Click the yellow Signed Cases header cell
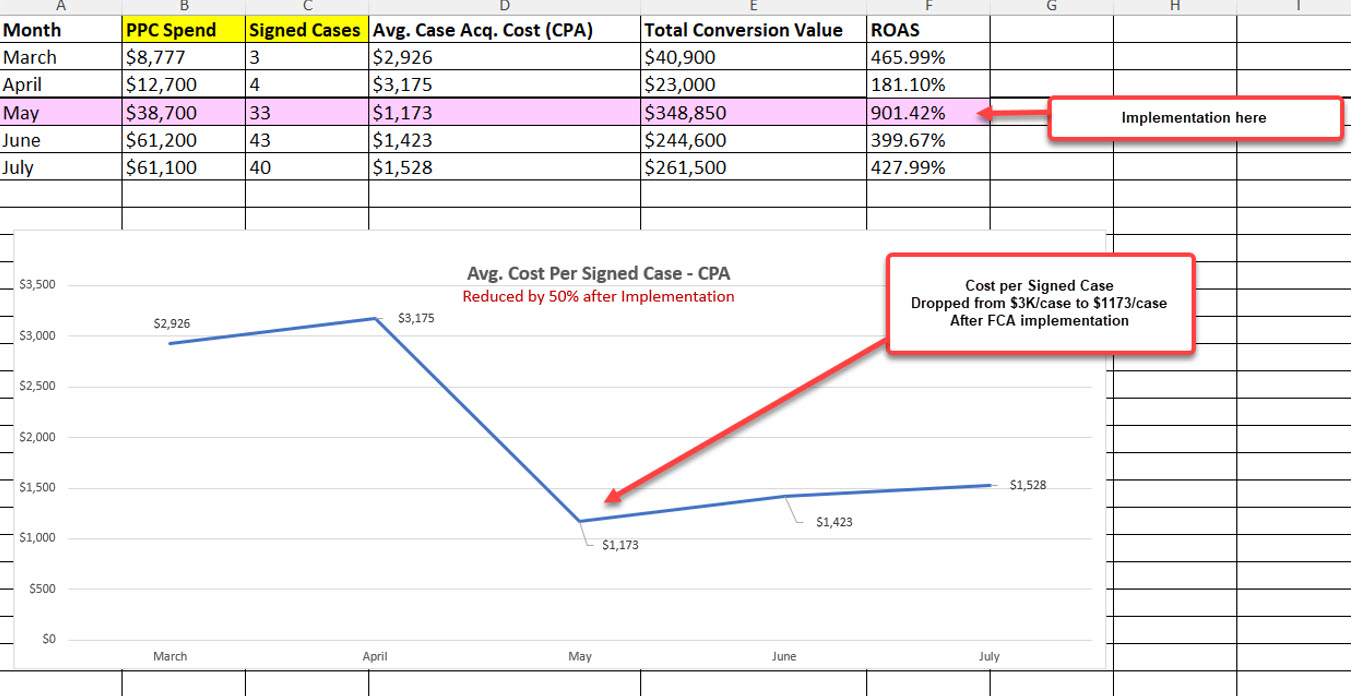 click(x=306, y=30)
